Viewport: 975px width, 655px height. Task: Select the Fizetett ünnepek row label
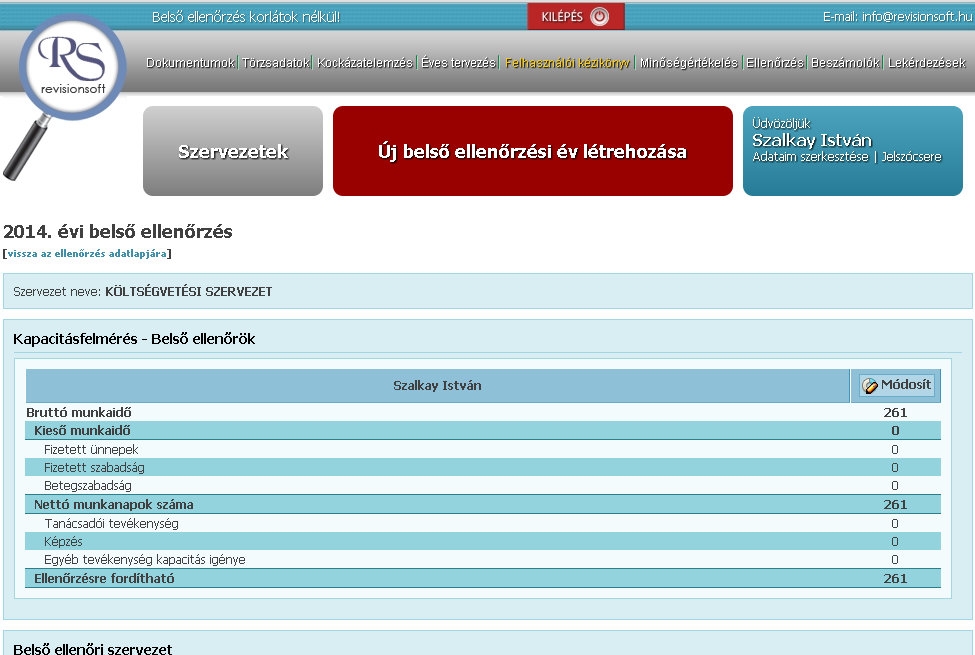[x=91, y=450]
